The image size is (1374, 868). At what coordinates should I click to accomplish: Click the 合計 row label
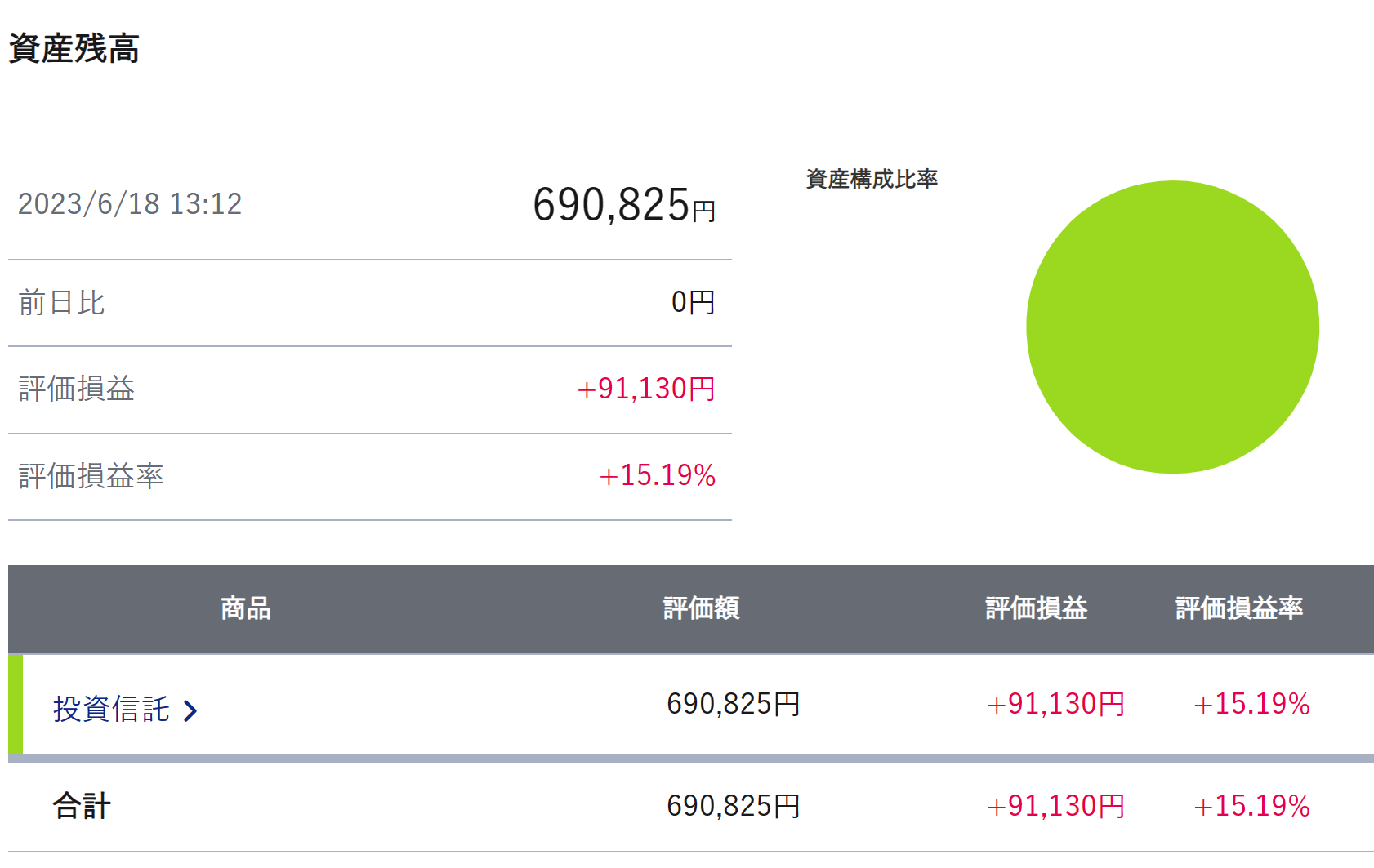(82, 806)
